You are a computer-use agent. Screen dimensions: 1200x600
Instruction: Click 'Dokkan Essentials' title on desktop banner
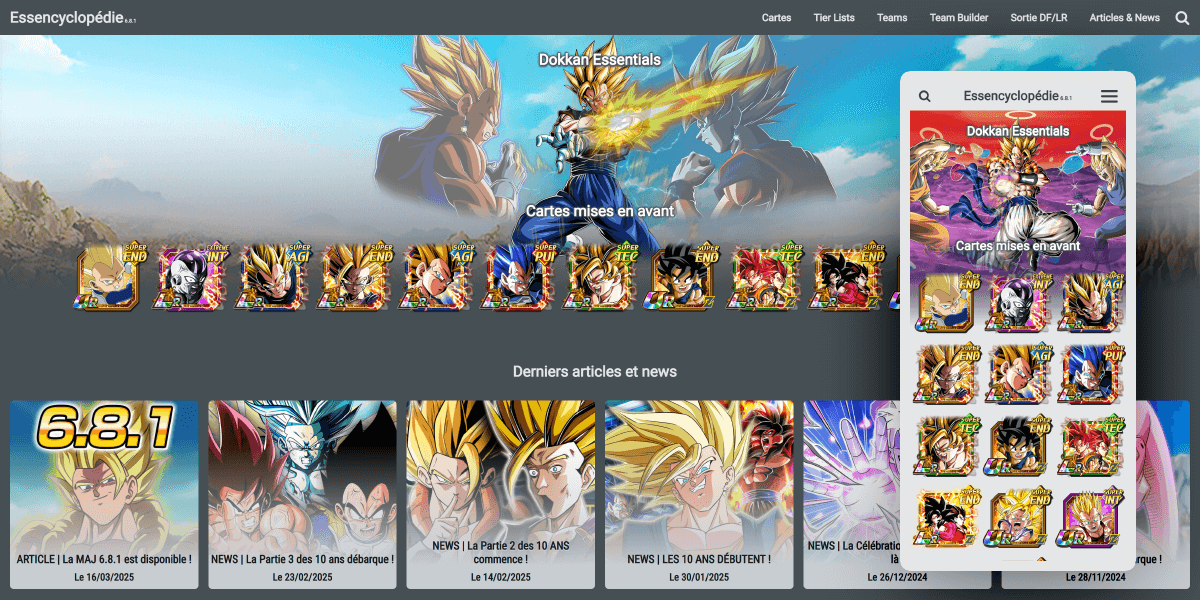point(600,60)
